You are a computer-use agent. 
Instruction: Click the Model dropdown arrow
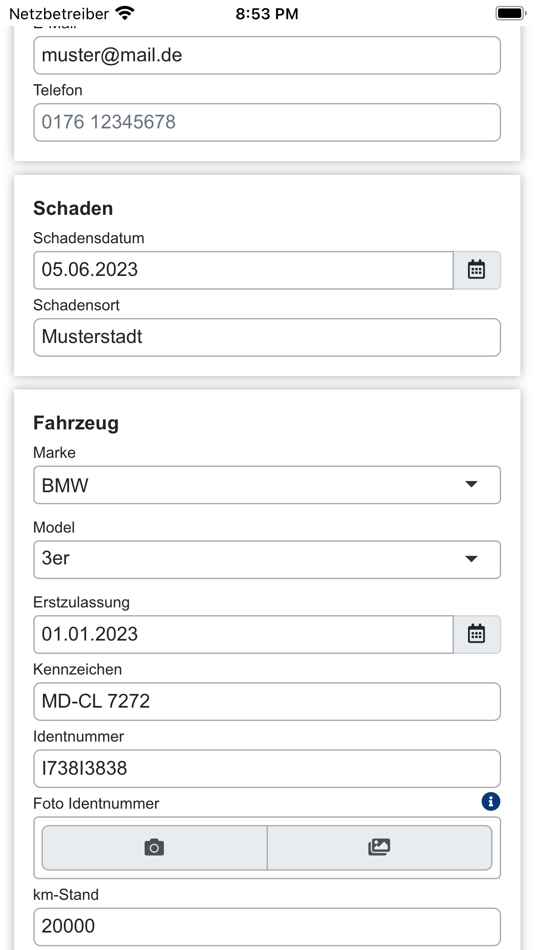click(x=472, y=559)
